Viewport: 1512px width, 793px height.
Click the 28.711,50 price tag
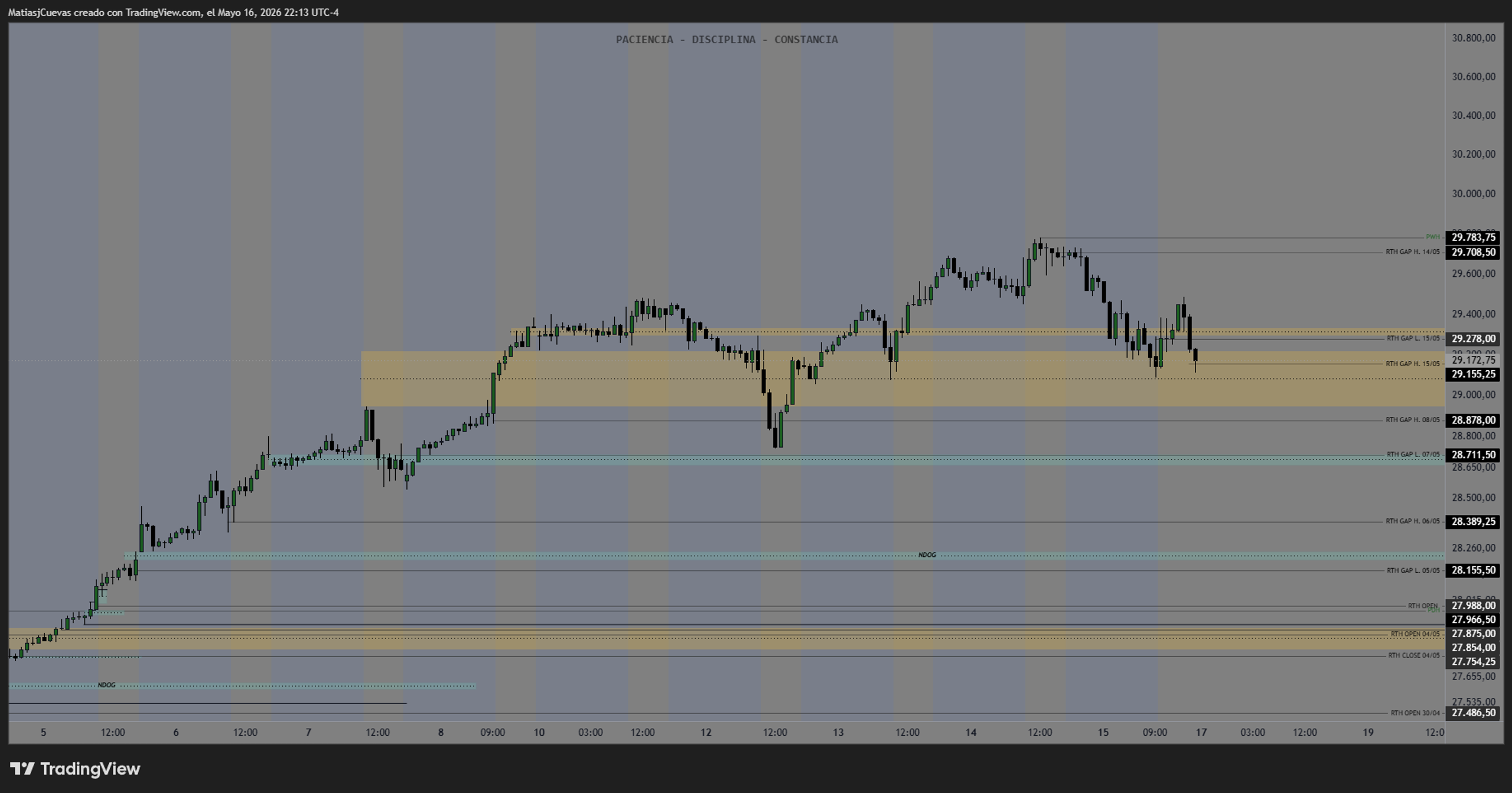(x=1473, y=455)
